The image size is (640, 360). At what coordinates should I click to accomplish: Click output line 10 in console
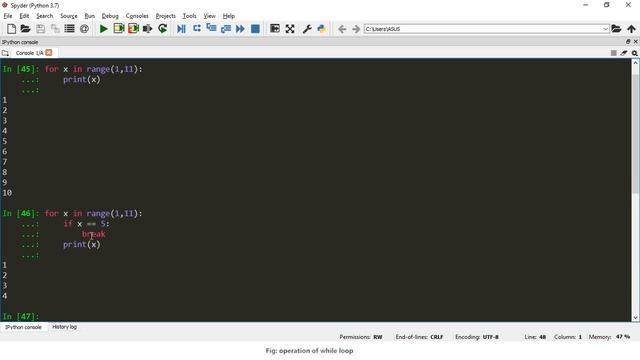point(7,193)
